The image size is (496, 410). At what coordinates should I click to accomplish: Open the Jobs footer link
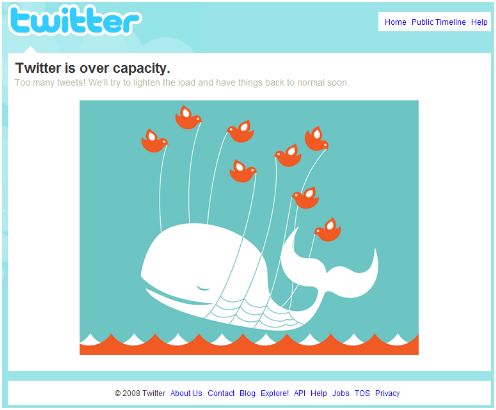[x=341, y=393]
